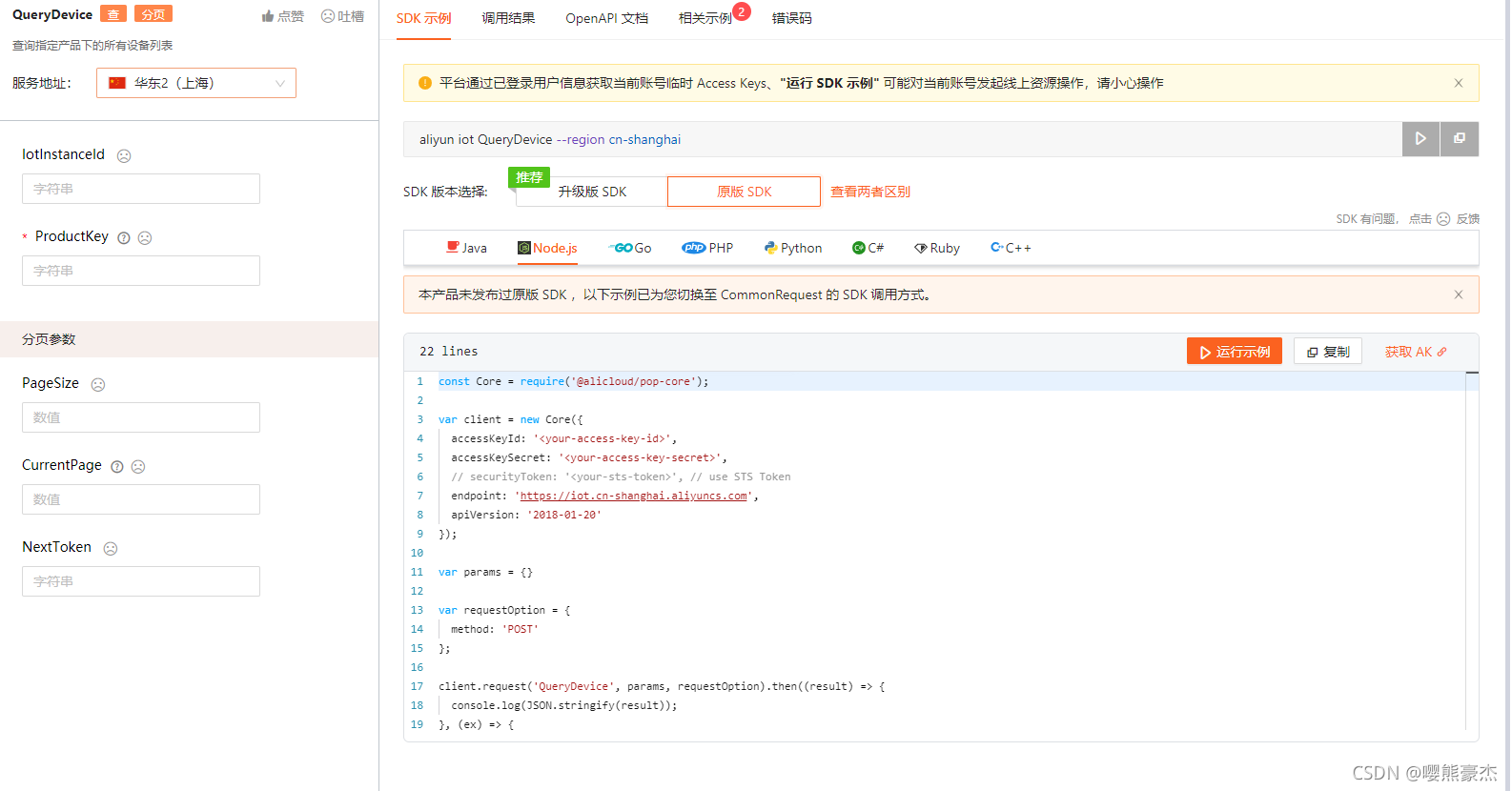Open the ProductKey help question-mark icon
1512x791 pixels.
124,237
